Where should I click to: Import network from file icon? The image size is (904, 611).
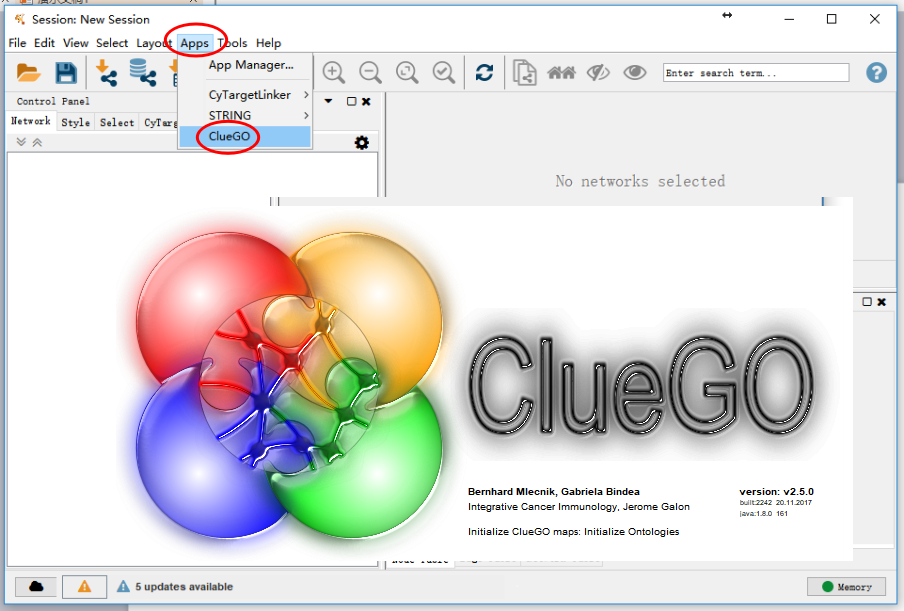106,73
